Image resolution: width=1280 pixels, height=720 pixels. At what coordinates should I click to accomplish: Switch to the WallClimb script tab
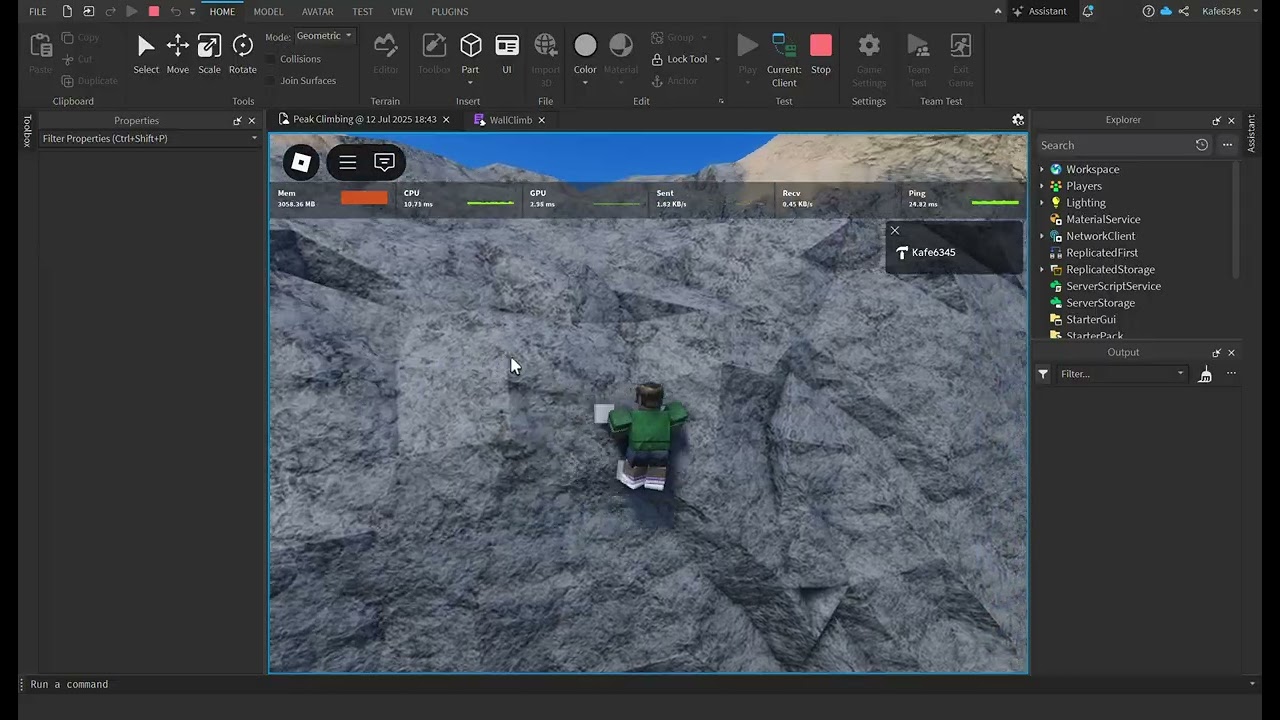coord(510,120)
